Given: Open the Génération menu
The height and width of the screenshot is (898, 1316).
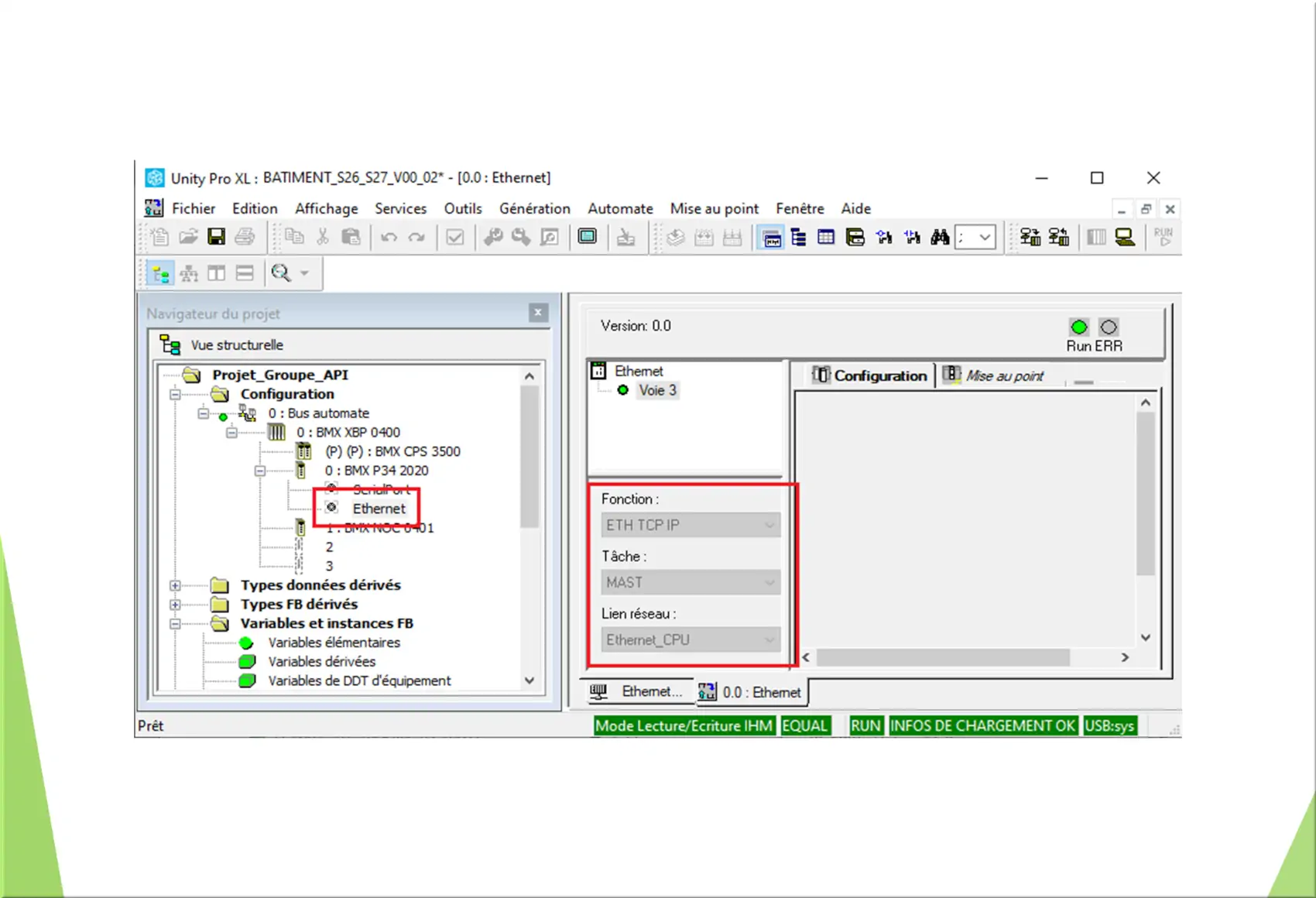Looking at the screenshot, I should click(535, 208).
